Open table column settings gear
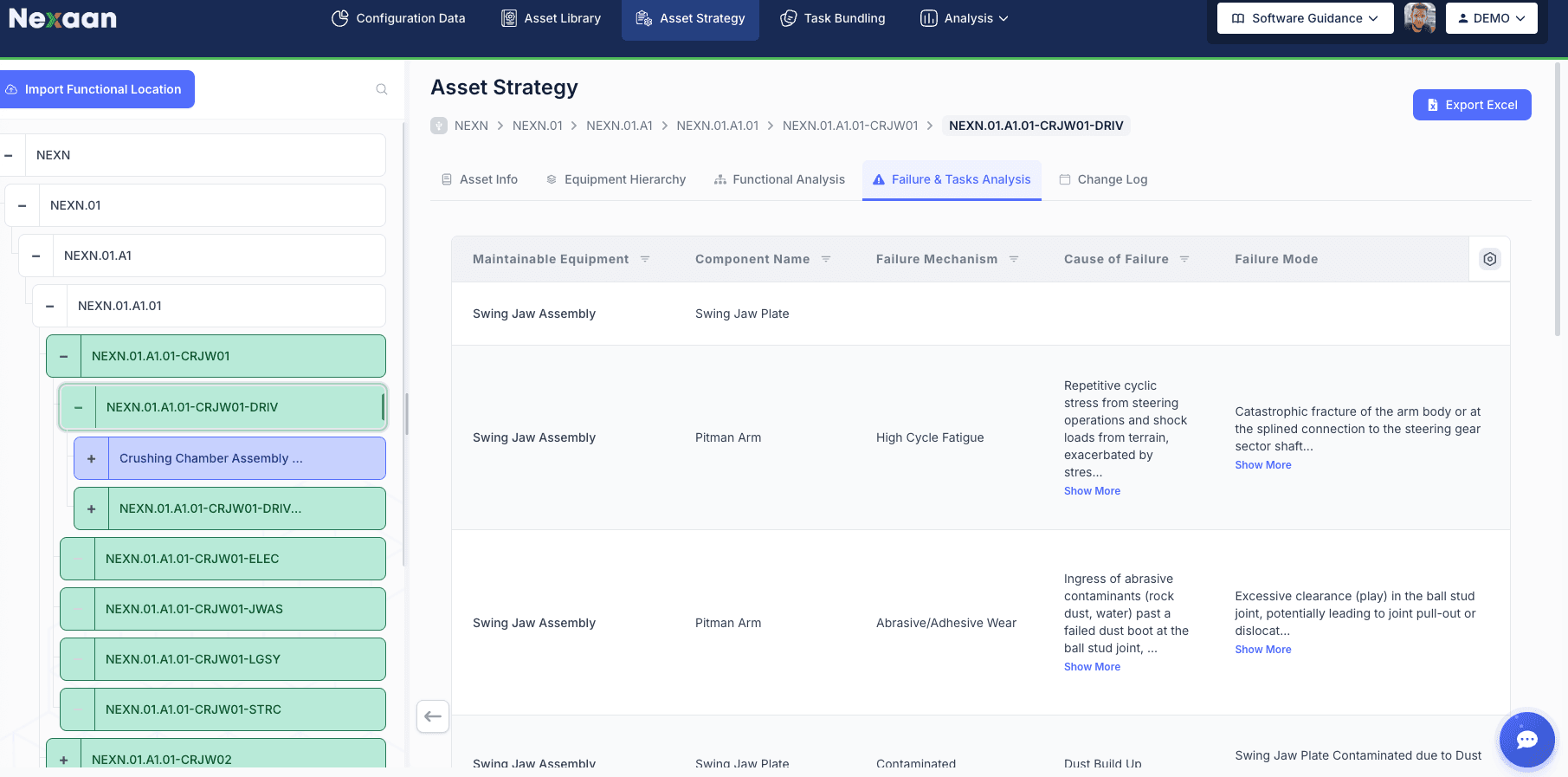 pos(1489,259)
